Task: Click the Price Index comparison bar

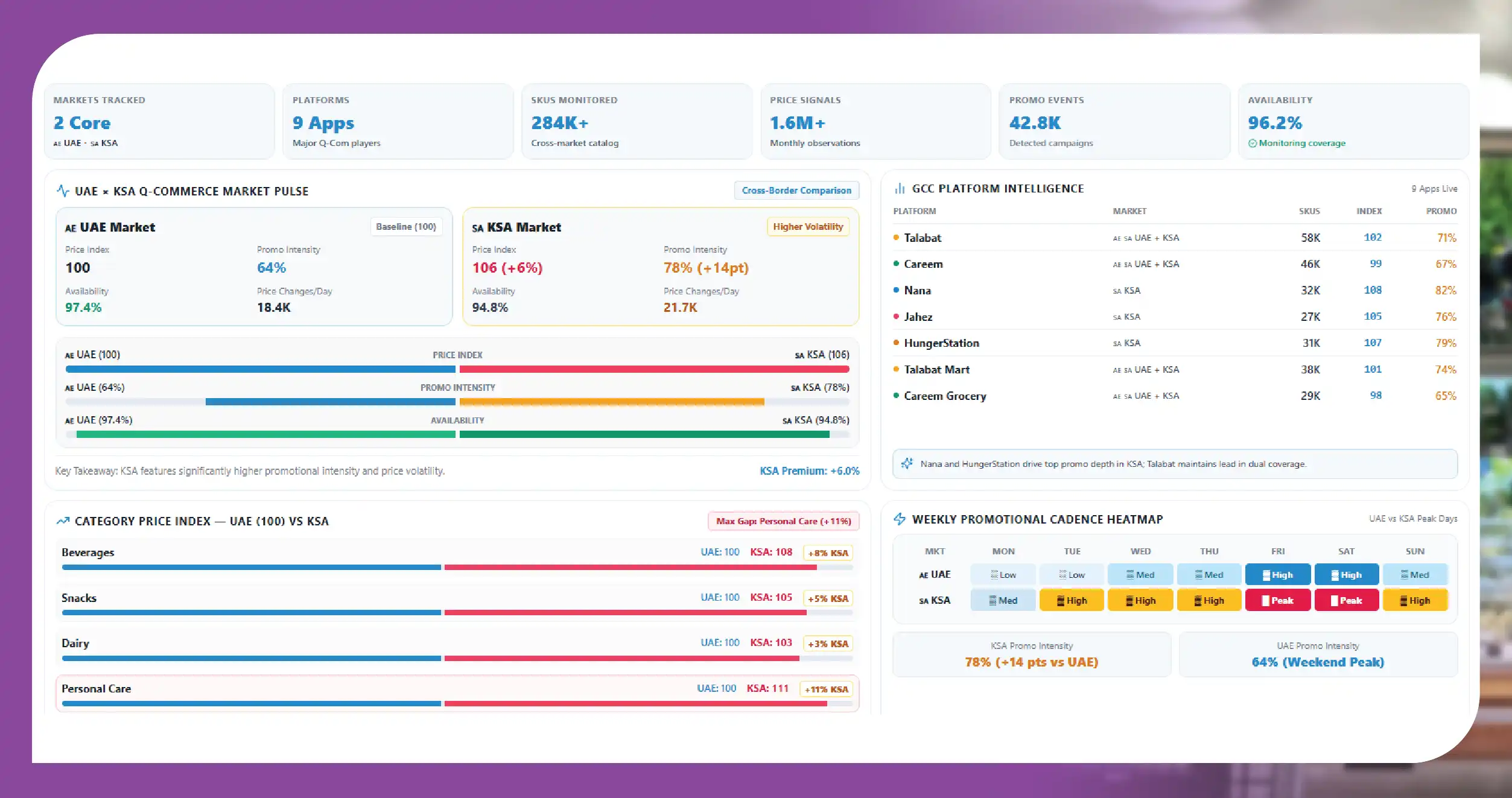Action: click(457, 369)
